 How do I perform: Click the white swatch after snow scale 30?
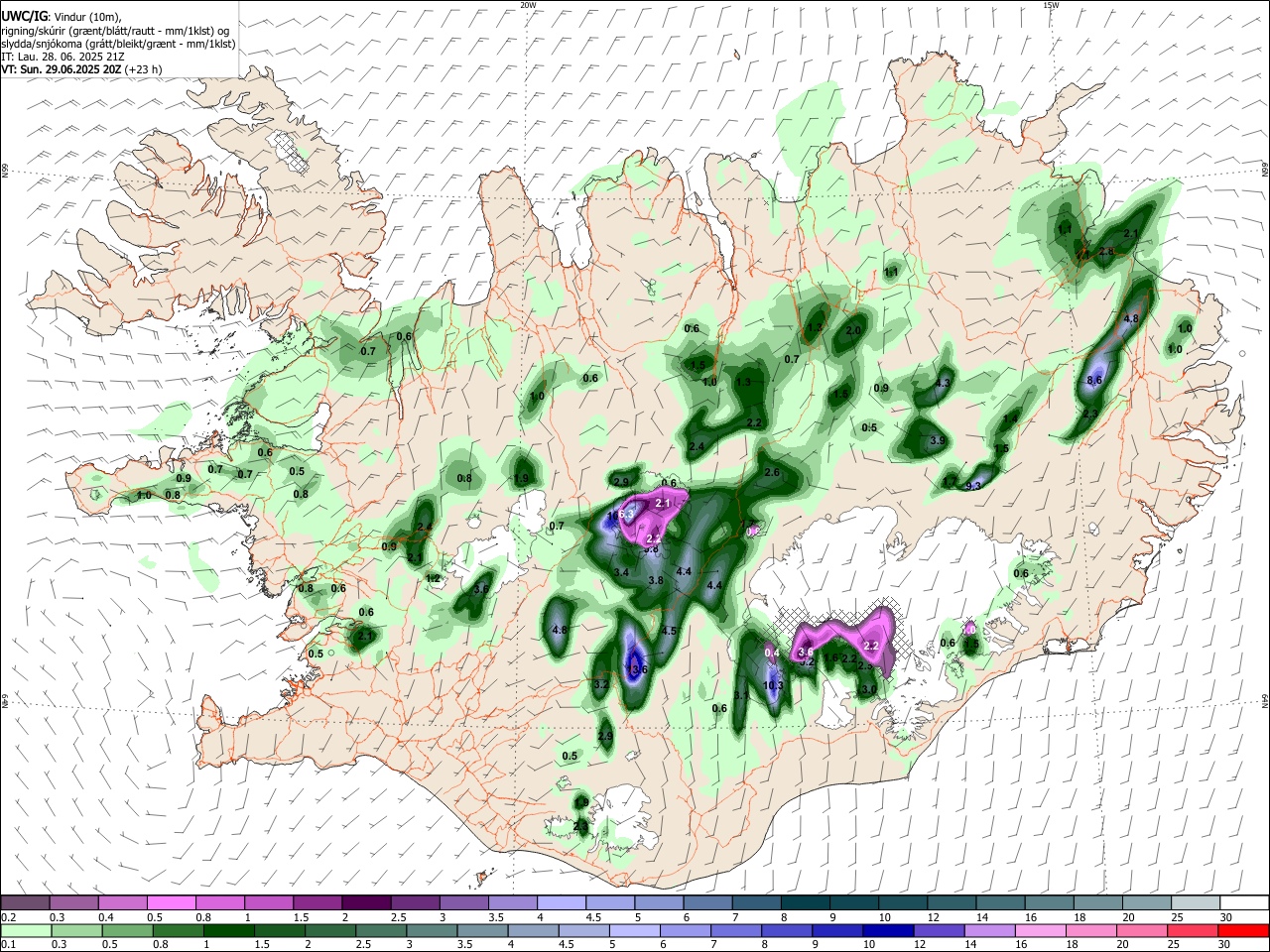1244,902
